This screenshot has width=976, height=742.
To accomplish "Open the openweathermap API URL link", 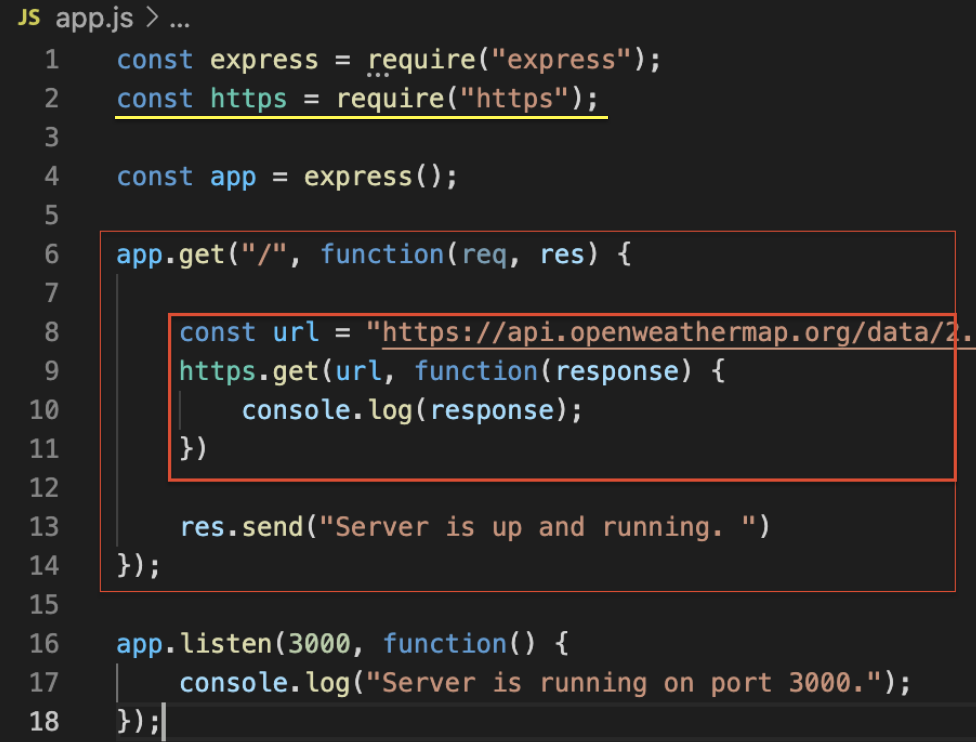I will click(677, 333).
